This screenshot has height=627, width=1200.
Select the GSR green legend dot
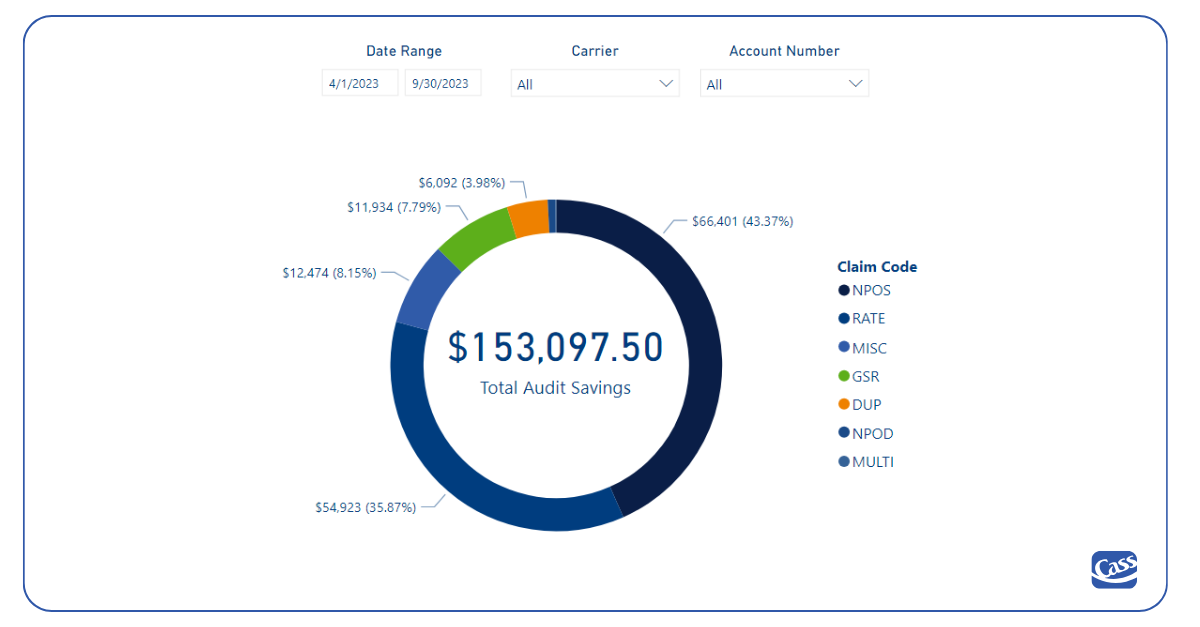tap(842, 376)
